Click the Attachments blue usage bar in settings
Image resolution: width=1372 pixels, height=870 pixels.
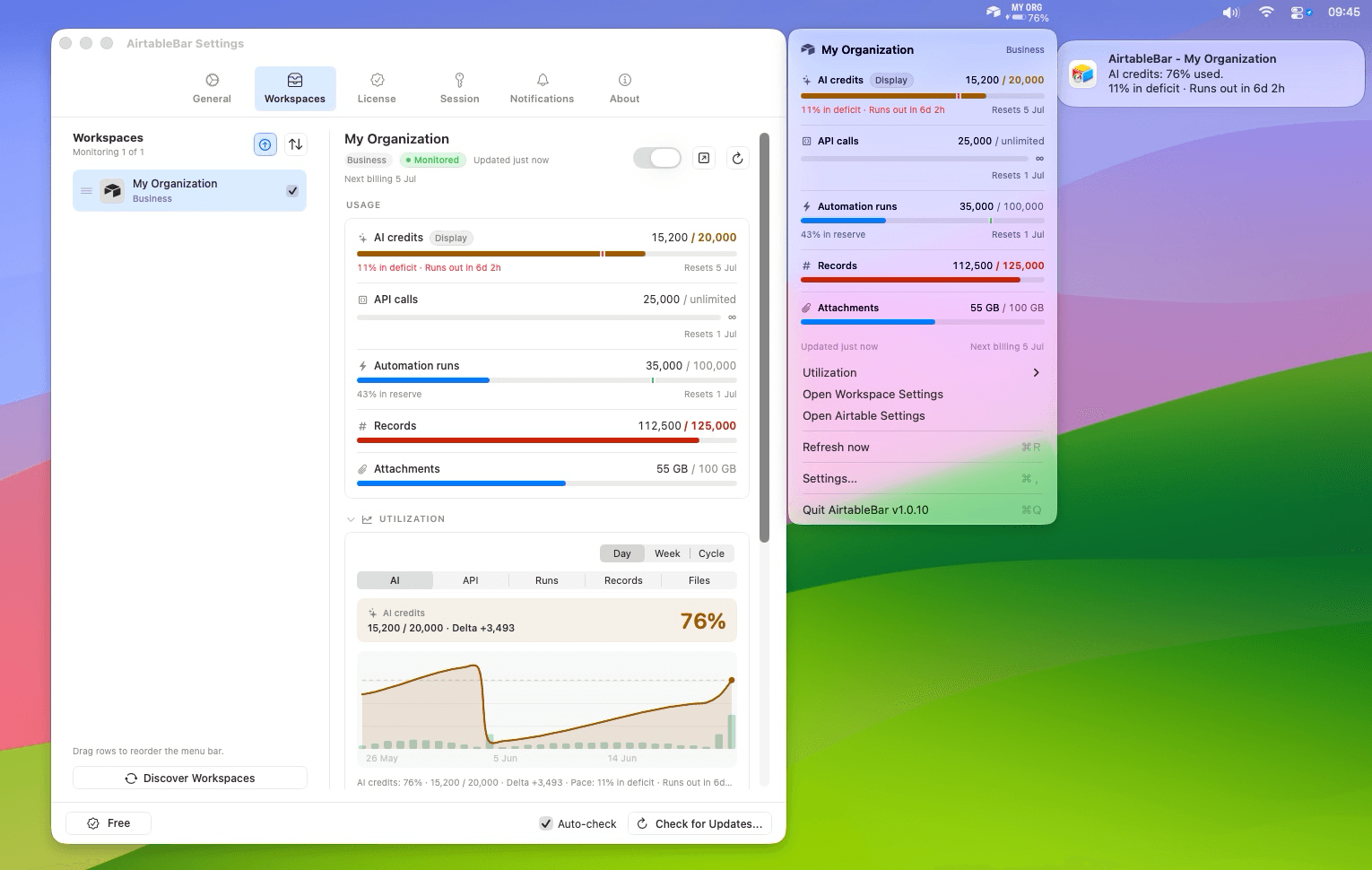pos(546,483)
